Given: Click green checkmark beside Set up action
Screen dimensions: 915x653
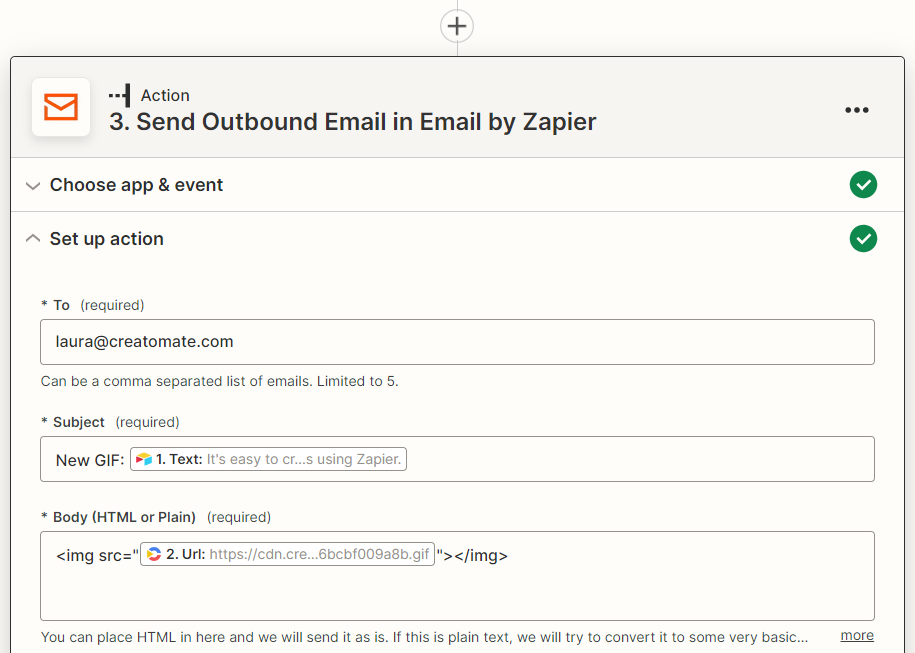Looking at the screenshot, I should pyautogui.click(x=863, y=239).
